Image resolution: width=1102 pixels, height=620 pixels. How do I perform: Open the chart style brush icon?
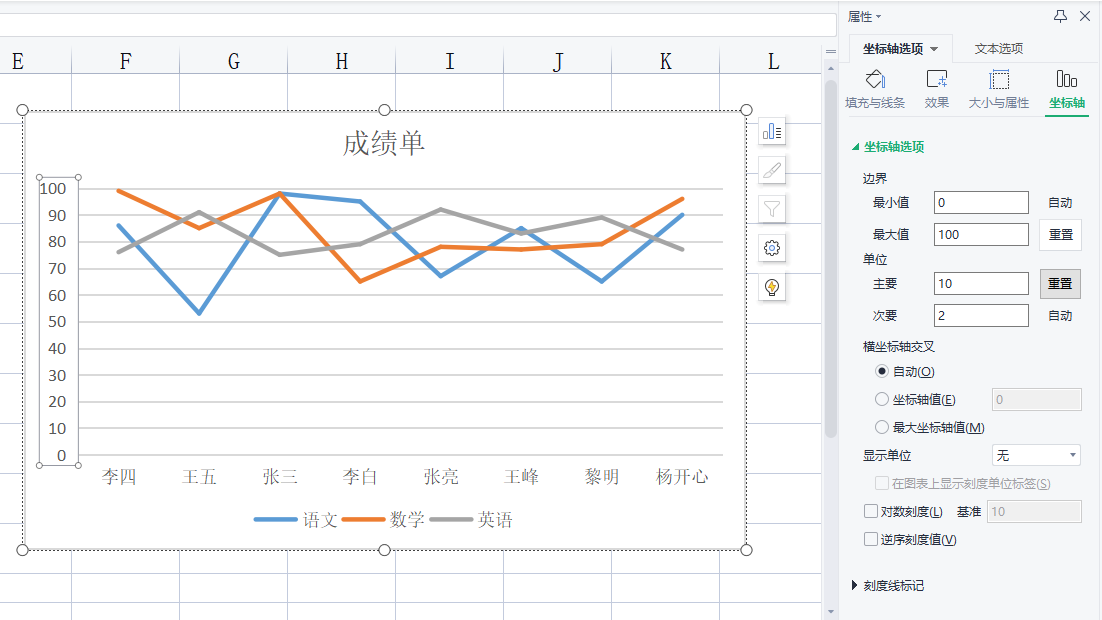pos(771,170)
